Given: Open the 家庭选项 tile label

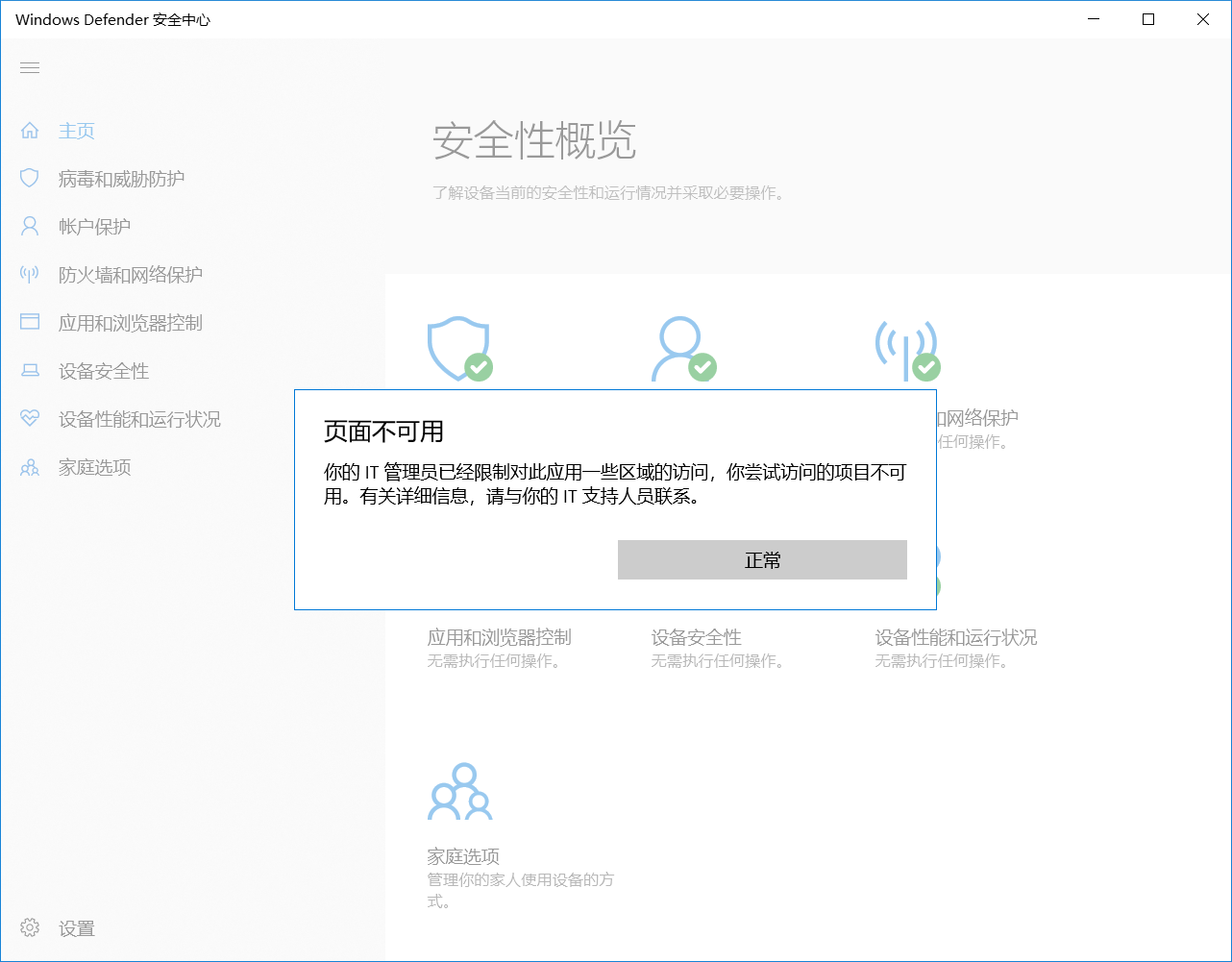Looking at the screenshot, I should (463, 856).
